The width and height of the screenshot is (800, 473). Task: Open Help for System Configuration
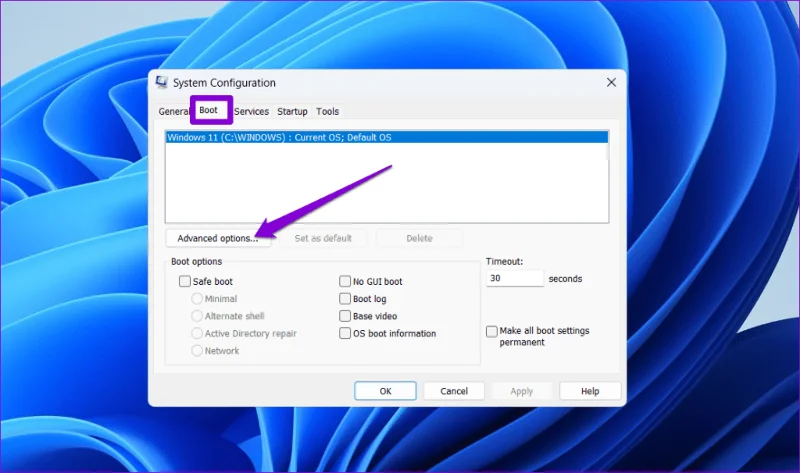[590, 391]
